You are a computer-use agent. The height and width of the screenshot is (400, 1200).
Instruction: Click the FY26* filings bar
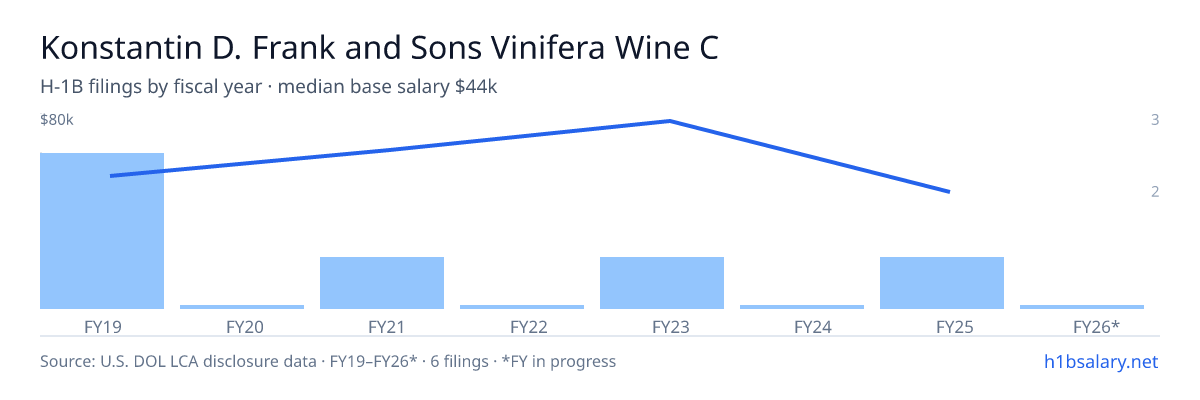(x=1082, y=307)
